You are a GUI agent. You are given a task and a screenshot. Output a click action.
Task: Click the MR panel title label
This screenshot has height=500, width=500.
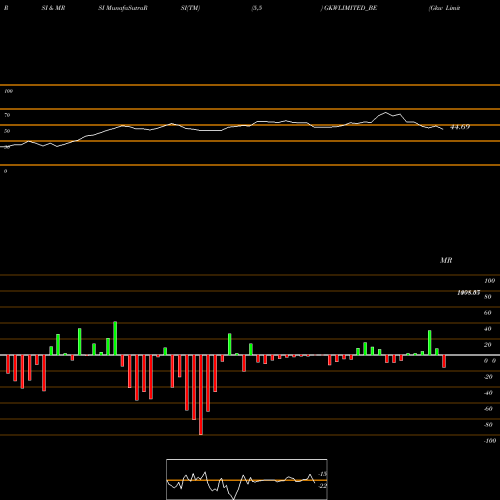tap(446, 260)
